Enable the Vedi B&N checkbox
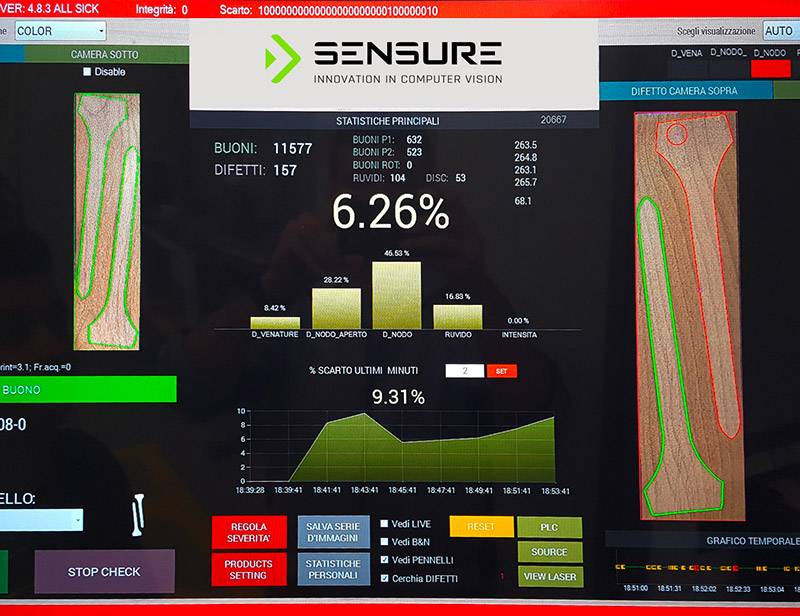Image resolution: width=800 pixels, height=616 pixels. tap(385, 541)
